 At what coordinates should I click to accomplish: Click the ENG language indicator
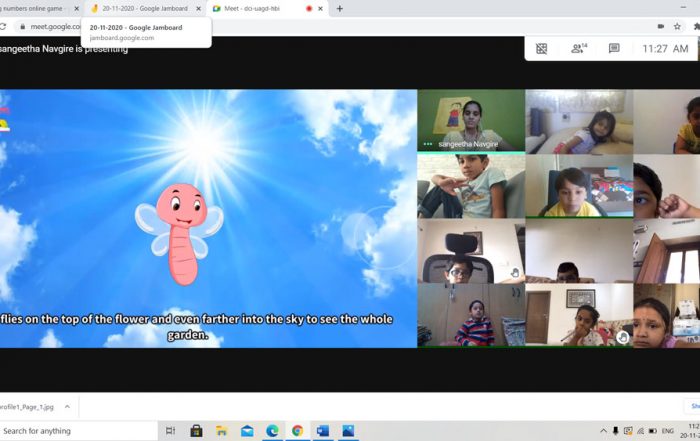(x=668, y=431)
